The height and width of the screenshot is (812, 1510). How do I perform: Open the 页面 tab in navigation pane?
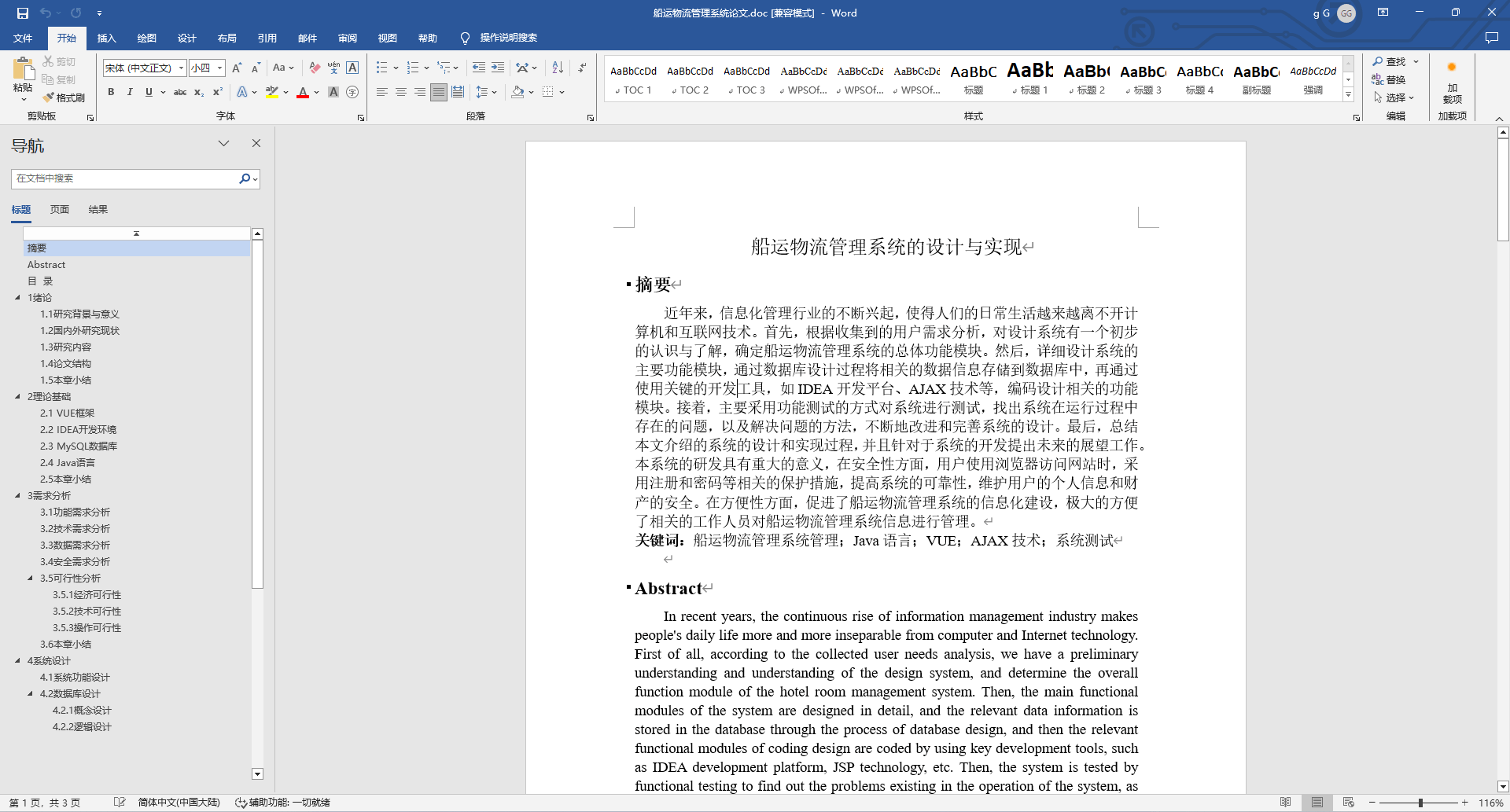tap(59, 209)
